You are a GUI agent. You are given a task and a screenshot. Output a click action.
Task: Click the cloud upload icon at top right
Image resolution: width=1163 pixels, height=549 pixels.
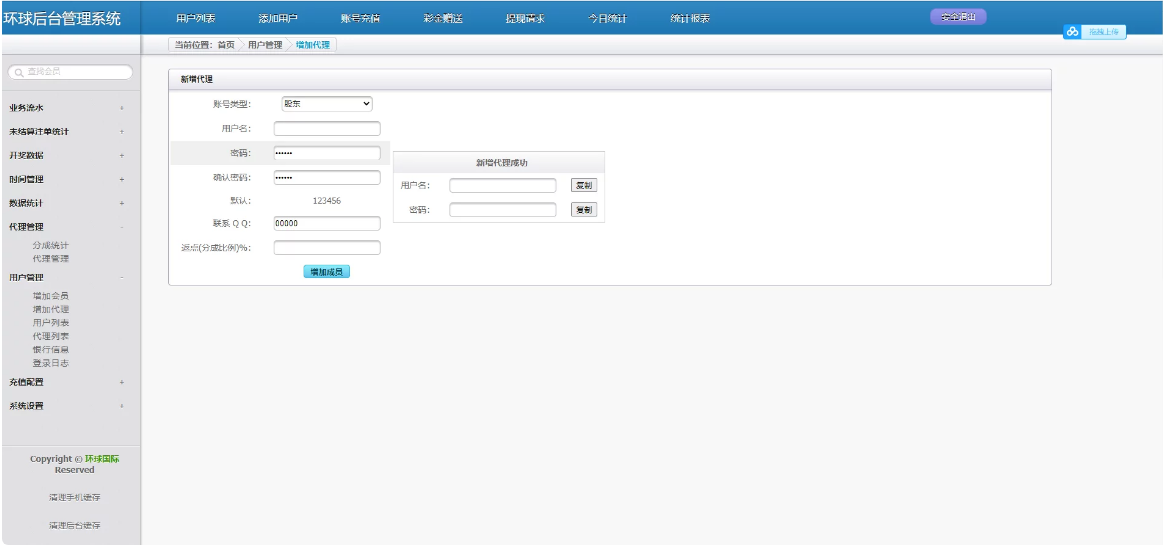point(1072,32)
